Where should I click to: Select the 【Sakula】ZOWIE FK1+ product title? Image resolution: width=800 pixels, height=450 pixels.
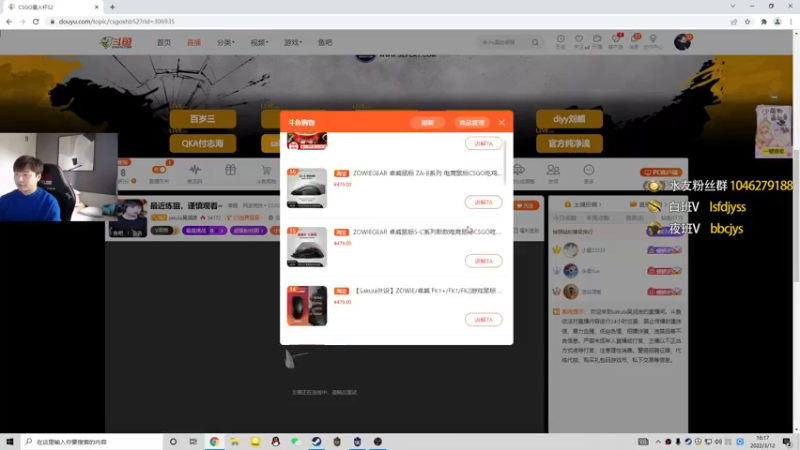coord(427,290)
